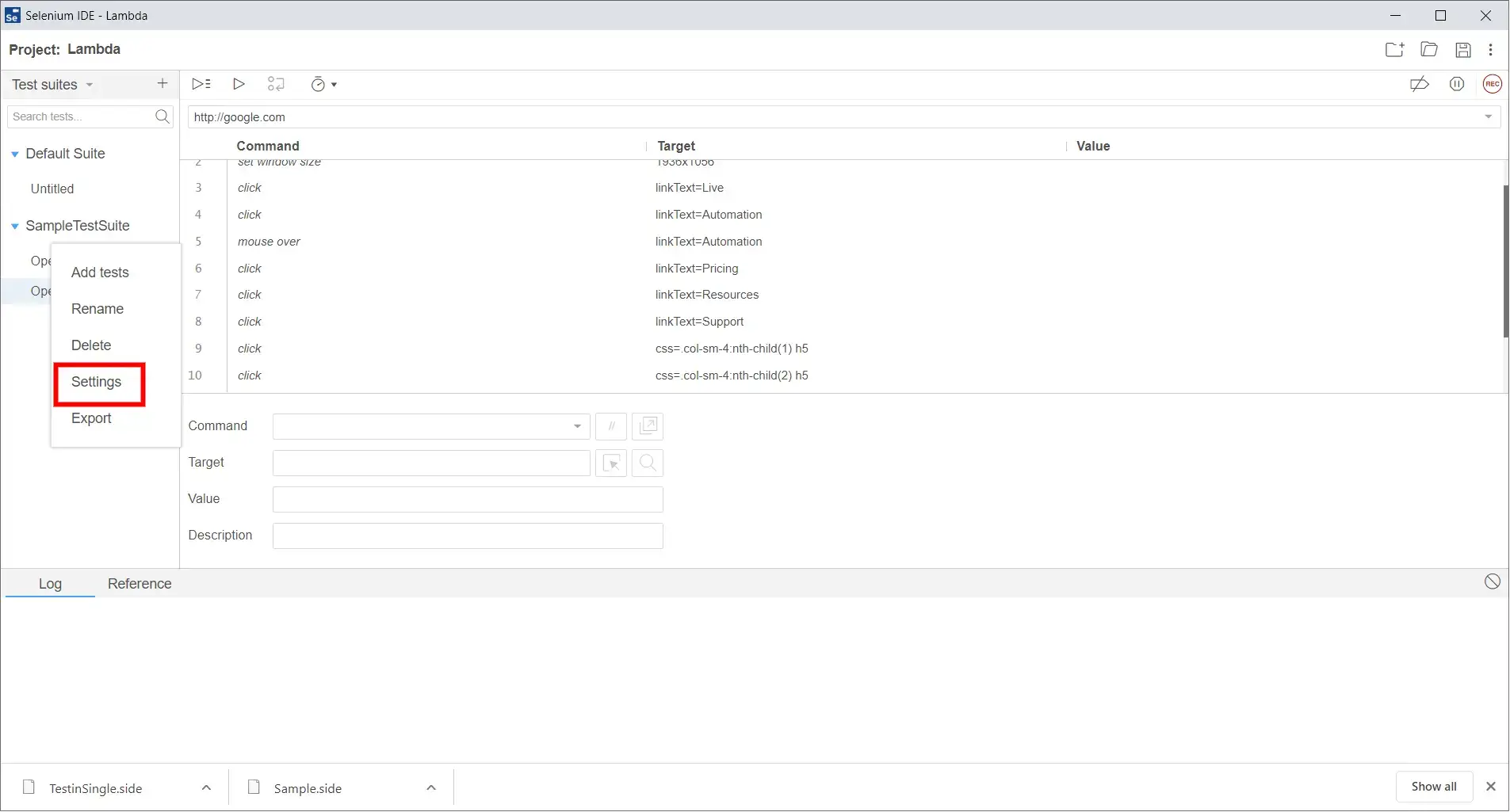Save the Lambda project
The height and width of the screenshot is (812, 1510).
1462,49
